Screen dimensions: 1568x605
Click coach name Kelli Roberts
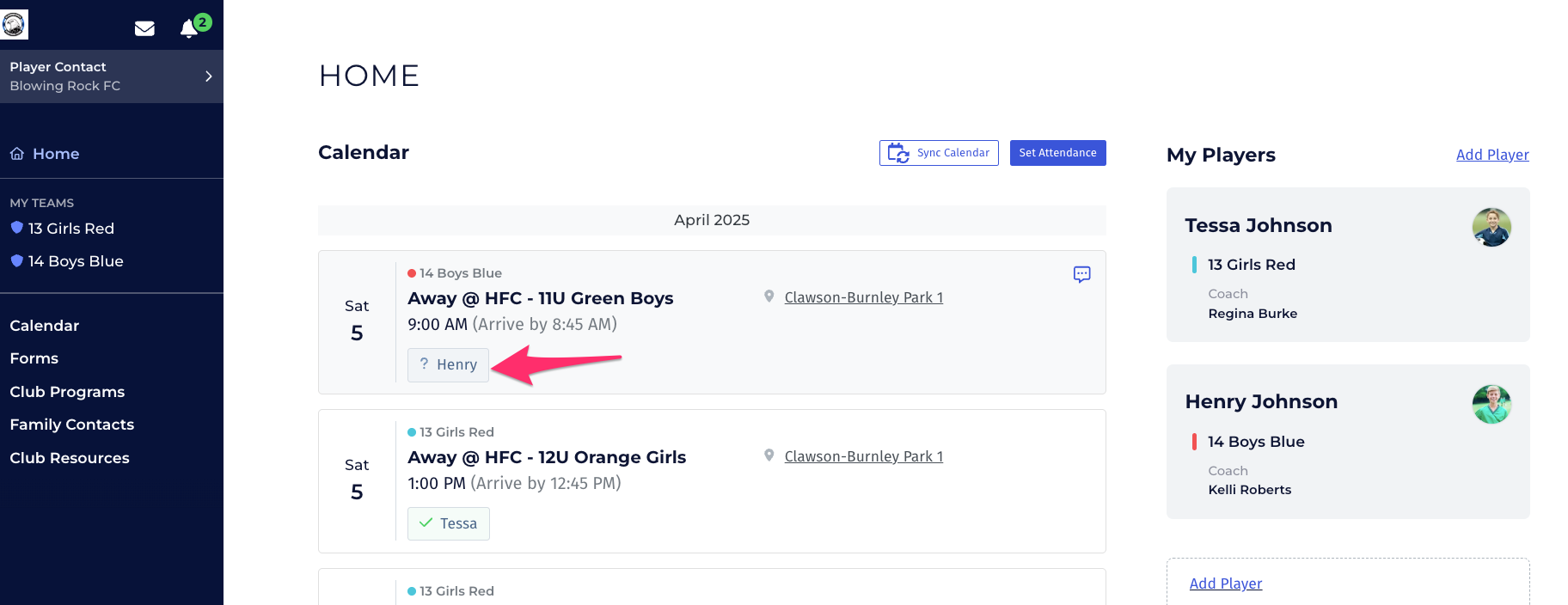coord(1250,490)
